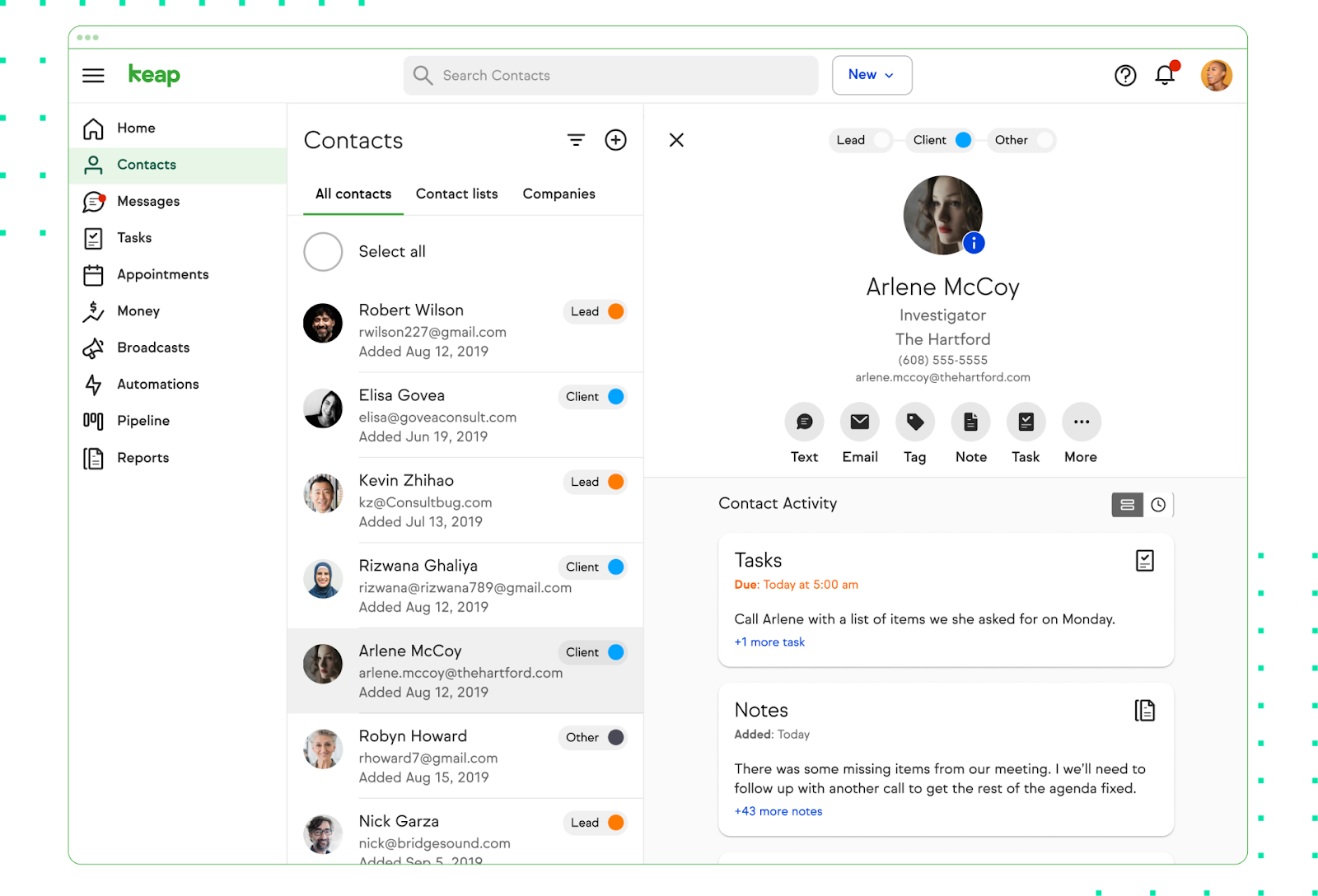Image resolution: width=1318 pixels, height=896 pixels.
Task: Set contact type to Other in detail header
Action: tap(1021, 141)
